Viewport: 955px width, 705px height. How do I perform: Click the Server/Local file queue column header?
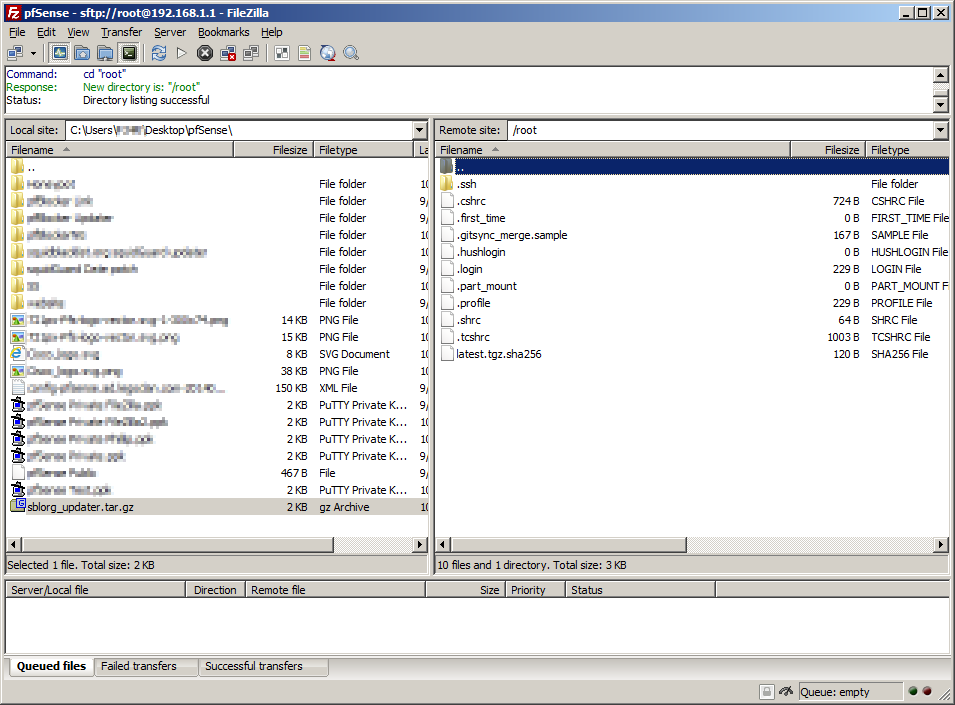95,590
